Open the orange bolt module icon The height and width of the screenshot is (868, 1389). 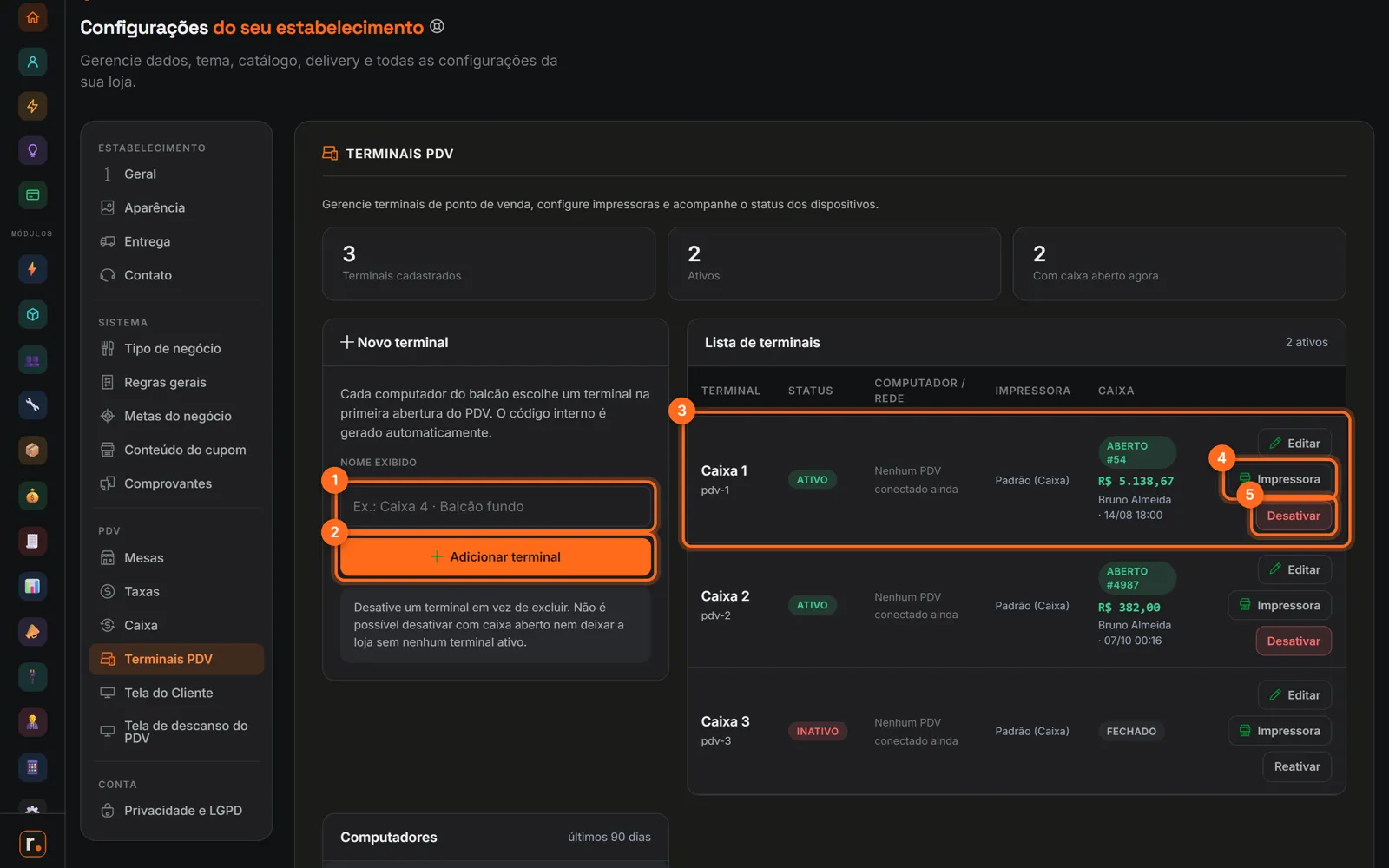coord(32,269)
